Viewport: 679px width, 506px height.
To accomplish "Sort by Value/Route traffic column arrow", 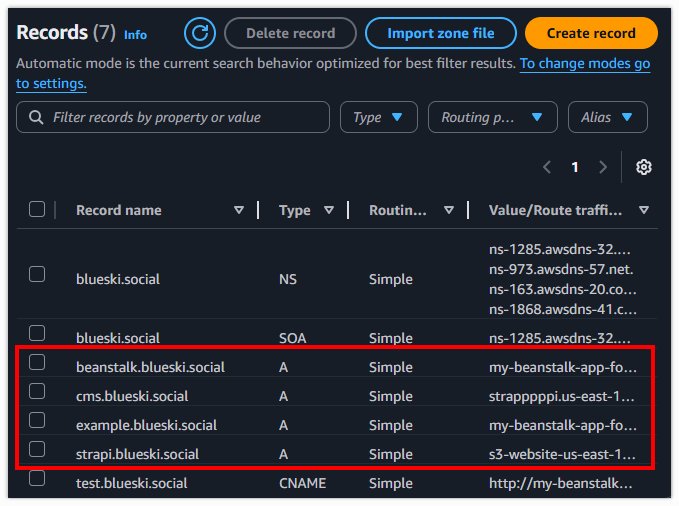I will (x=643, y=210).
